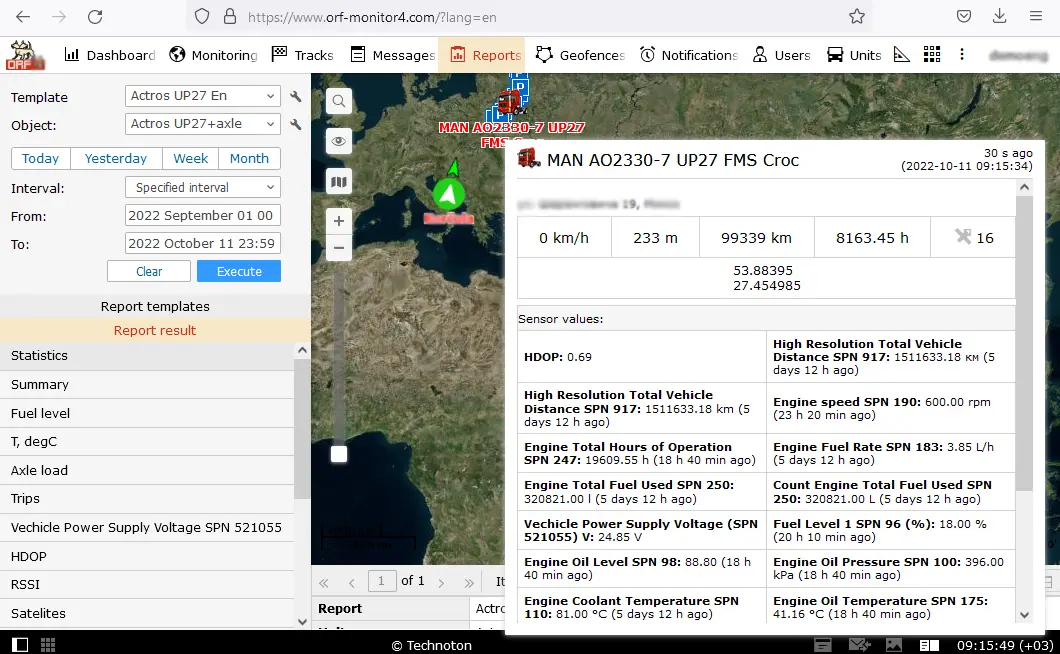Screen dimensions: 1060x654
Task: Open the apps grid icon in top bar
Action: click(x=932, y=55)
